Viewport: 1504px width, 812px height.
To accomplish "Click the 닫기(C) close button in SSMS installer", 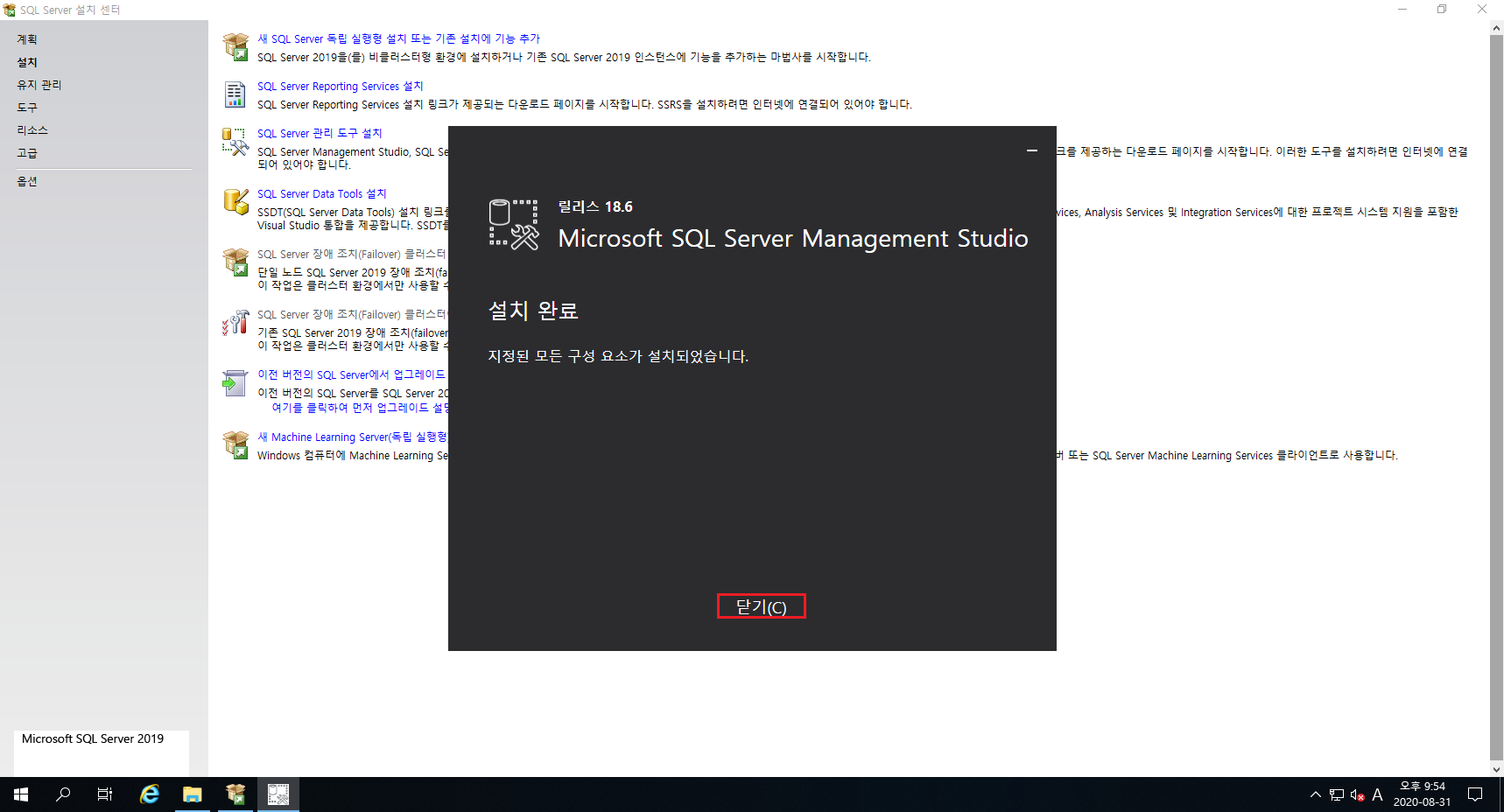I will click(761, 606).
